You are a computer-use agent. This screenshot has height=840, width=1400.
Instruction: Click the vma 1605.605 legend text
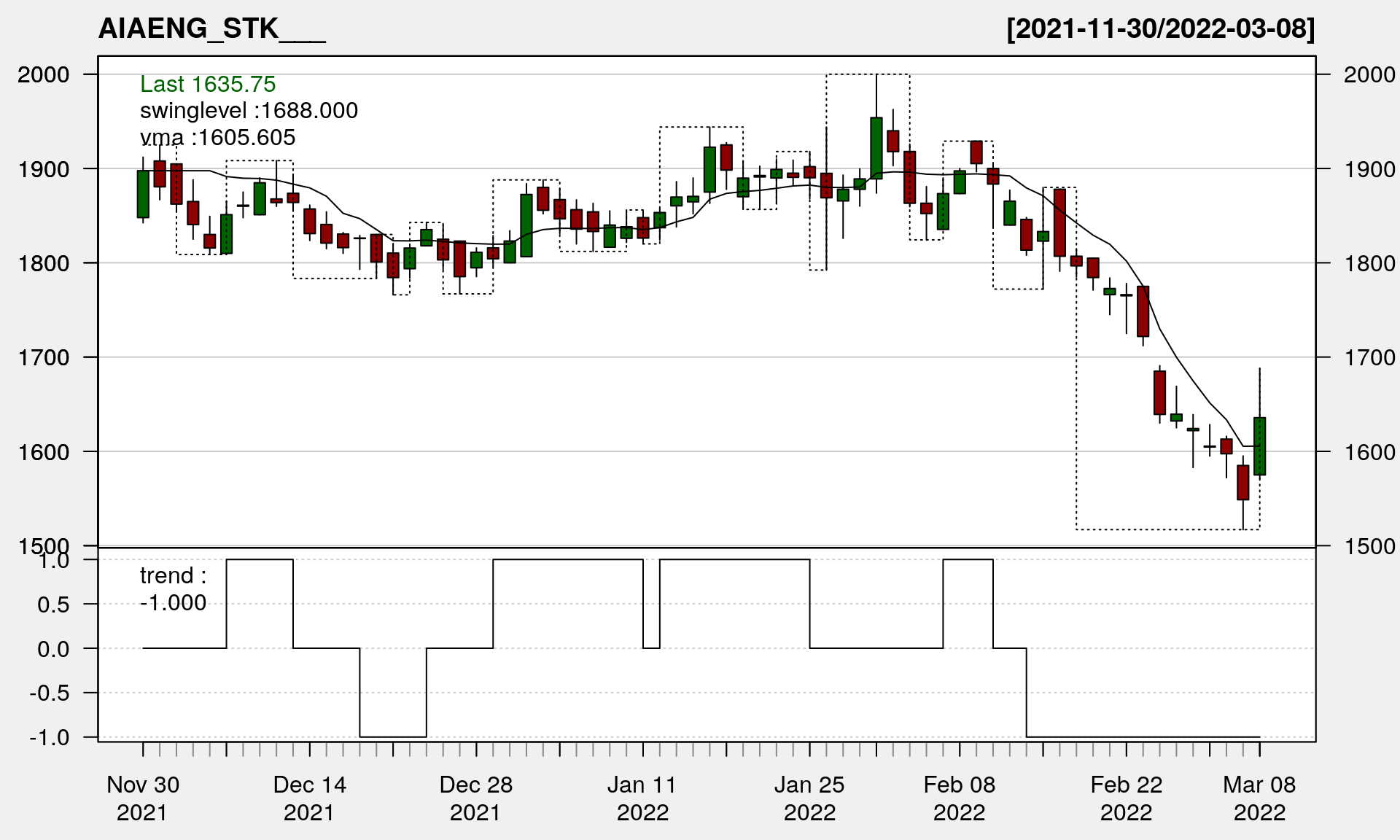pos(217,138)
